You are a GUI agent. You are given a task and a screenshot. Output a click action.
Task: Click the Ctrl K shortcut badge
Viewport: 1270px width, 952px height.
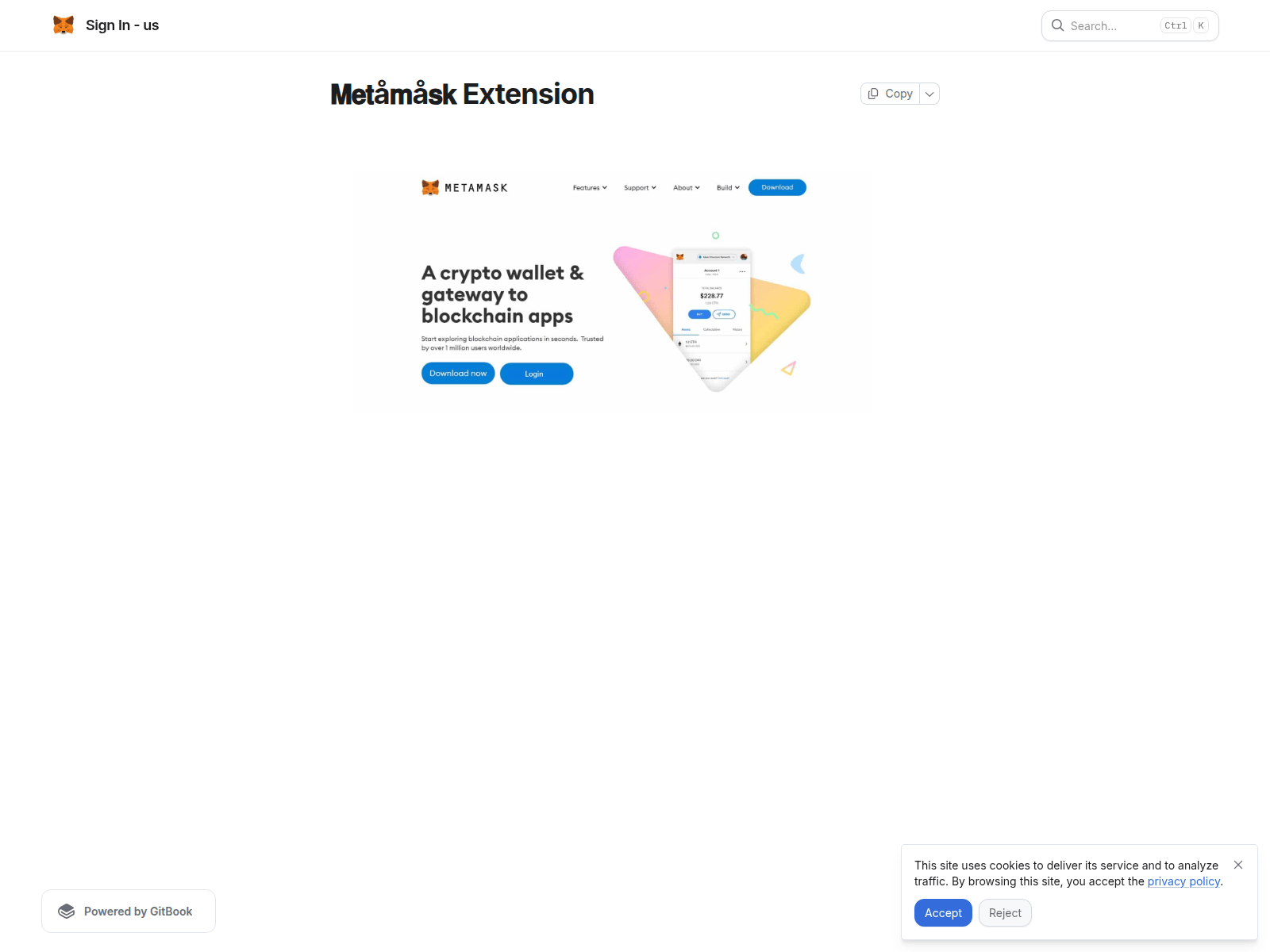click(1184, 25)
